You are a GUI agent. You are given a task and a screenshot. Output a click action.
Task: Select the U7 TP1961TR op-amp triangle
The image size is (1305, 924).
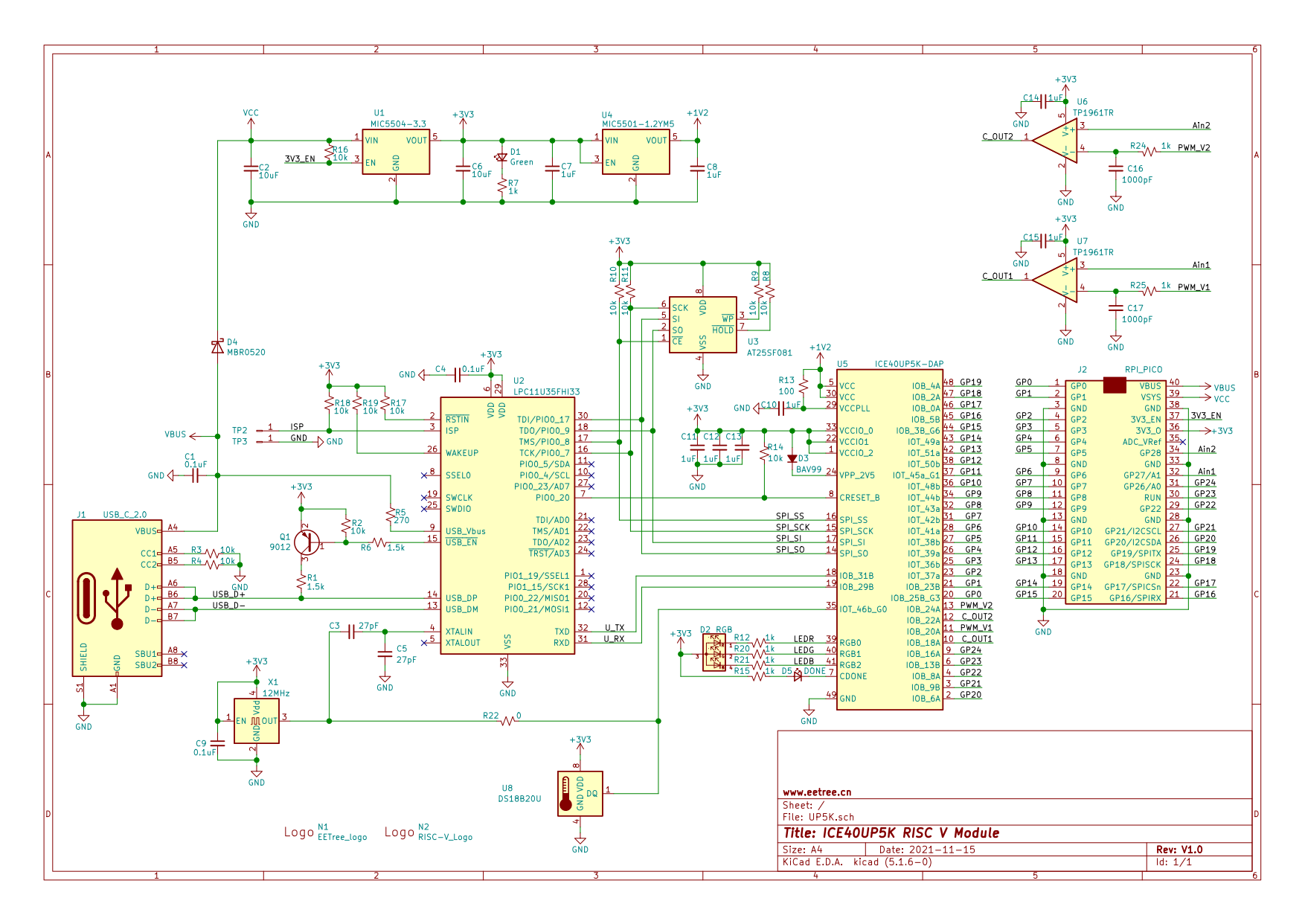[x=1055, y=280]
